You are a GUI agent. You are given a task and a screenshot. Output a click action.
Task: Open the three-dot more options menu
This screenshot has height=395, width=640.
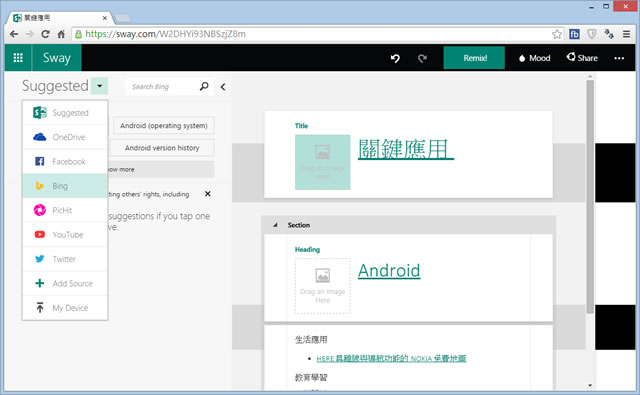click(619, 58)
